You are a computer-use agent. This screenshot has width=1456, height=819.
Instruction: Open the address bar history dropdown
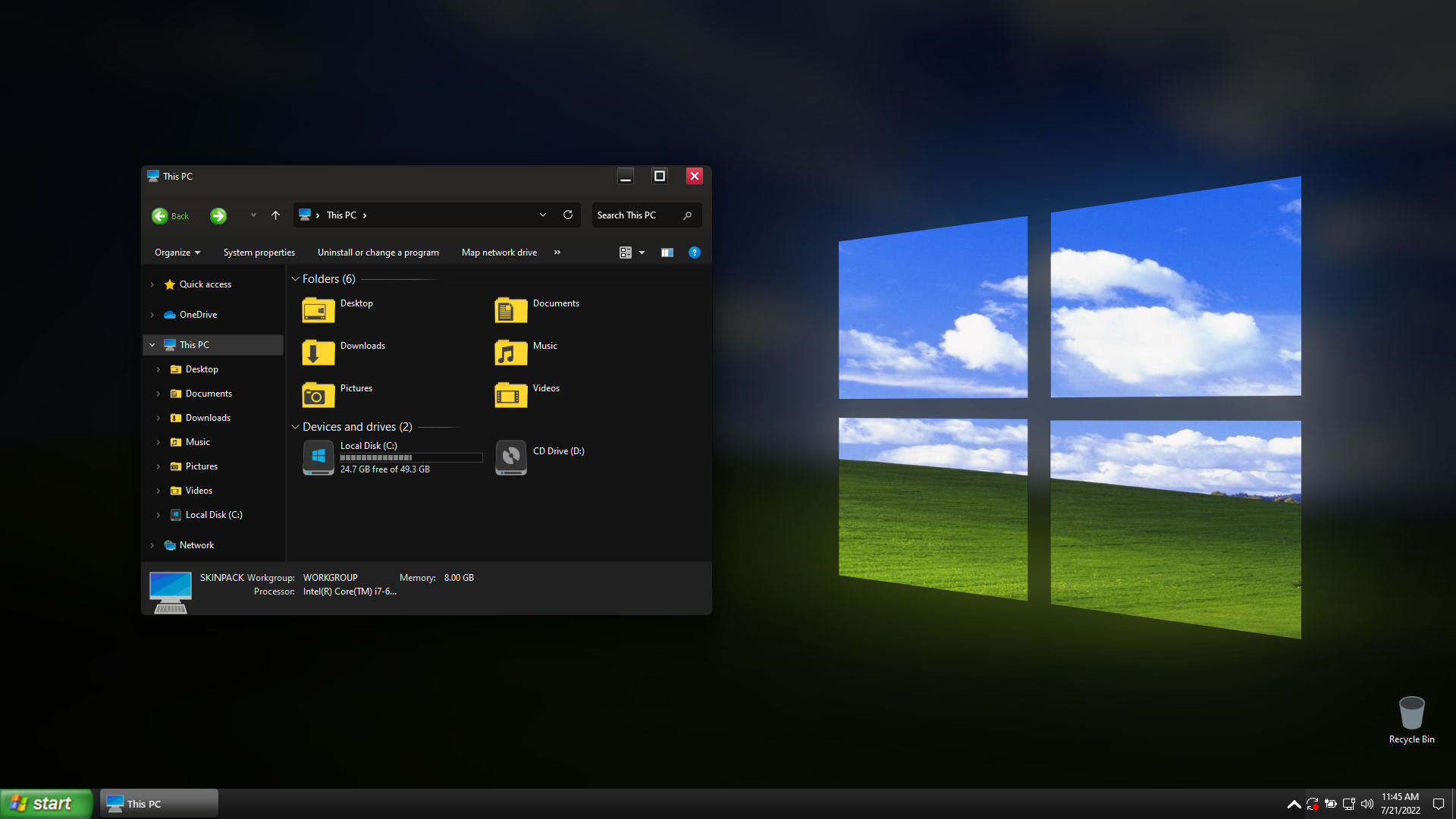coord(543,215)
